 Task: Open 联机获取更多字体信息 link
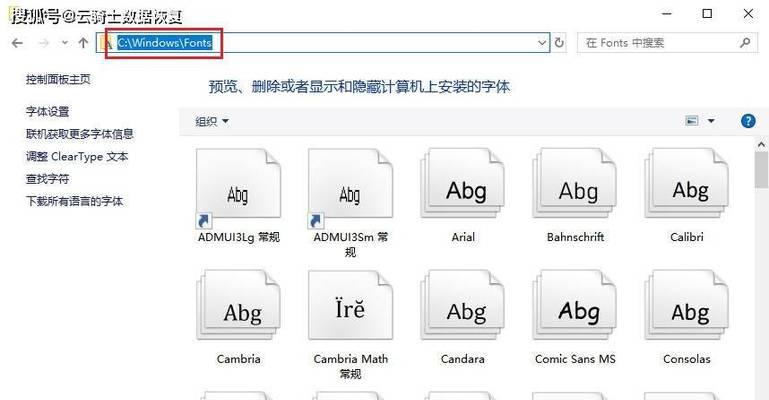tap(80, 134)
